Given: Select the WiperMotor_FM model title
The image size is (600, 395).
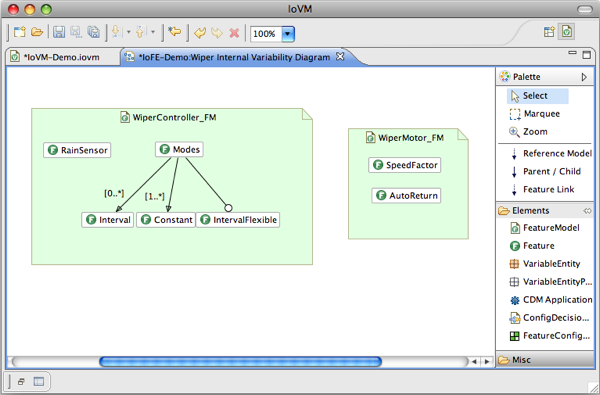Looking at the screenshot, I should (405, 138).
